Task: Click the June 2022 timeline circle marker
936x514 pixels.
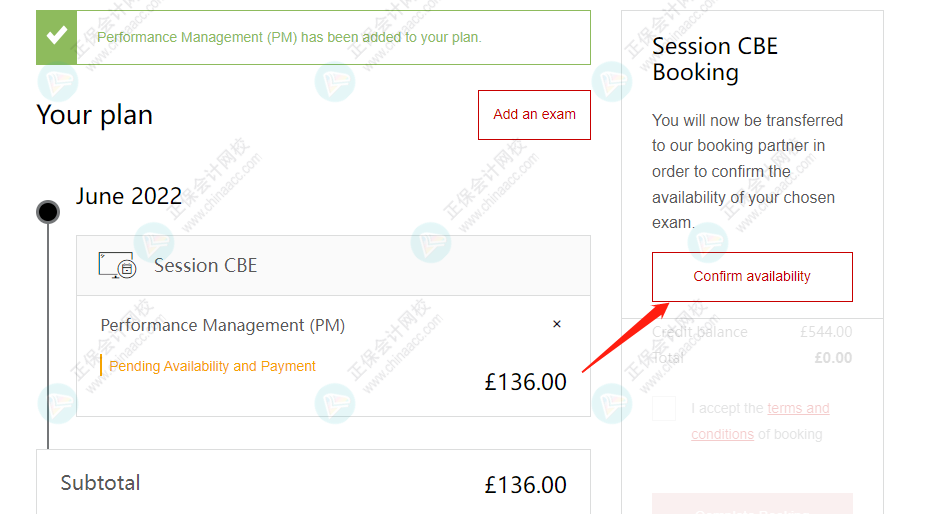Action: pyautogui.click(x=47, y=212)
